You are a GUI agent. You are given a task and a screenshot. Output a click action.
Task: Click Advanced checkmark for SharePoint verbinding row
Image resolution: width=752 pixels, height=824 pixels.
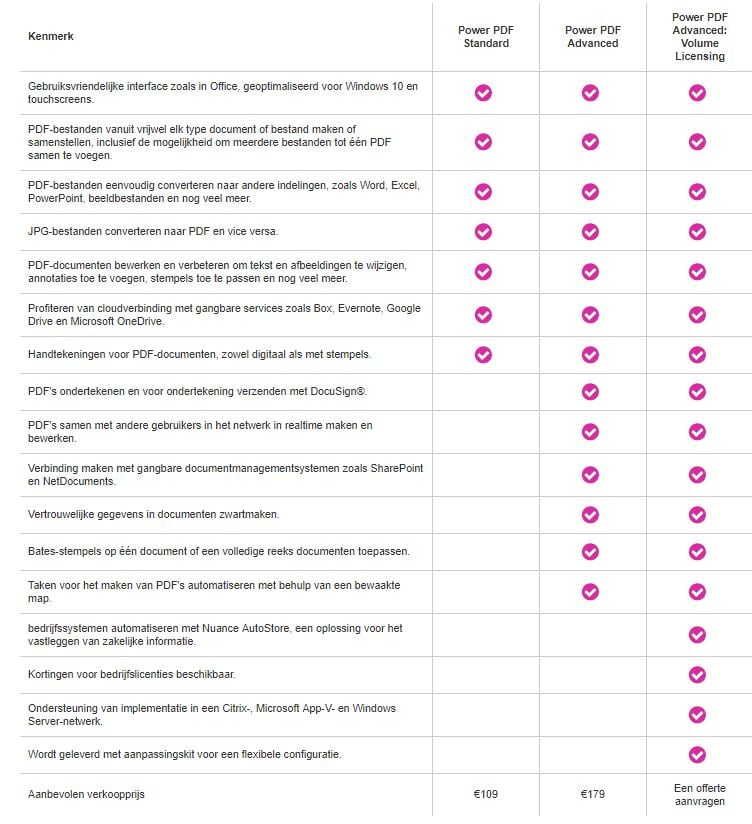point(590,474)
